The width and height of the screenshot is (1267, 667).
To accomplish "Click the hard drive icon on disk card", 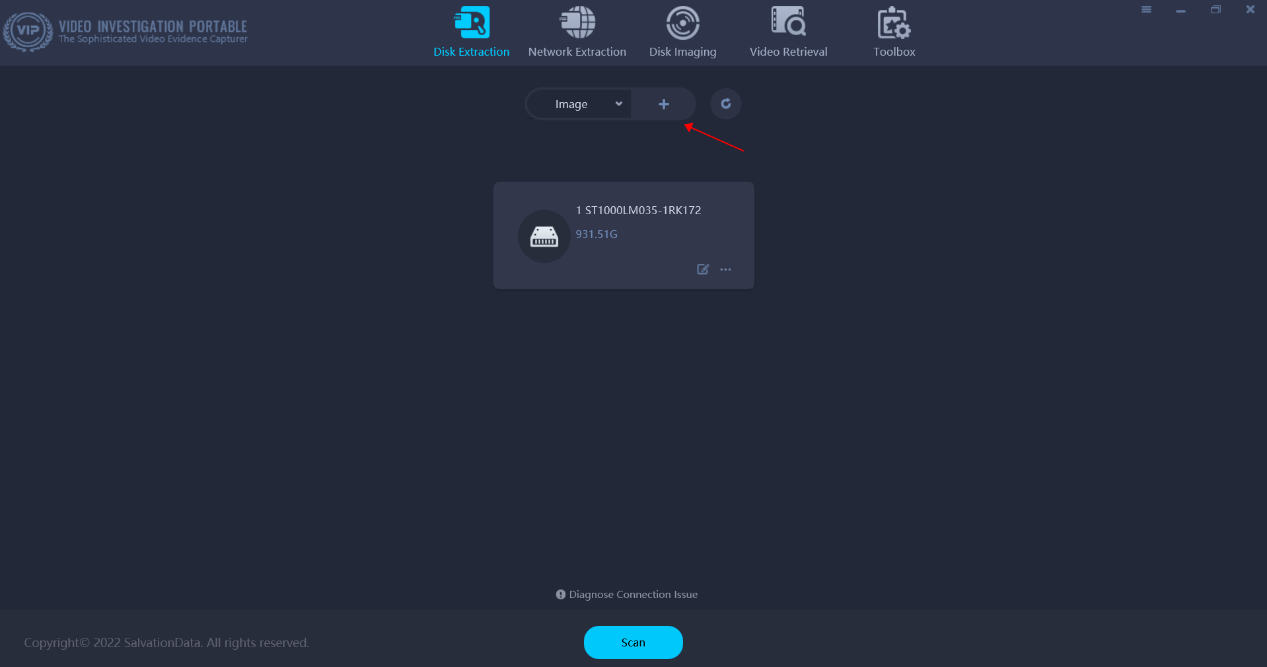I will 544,237.
